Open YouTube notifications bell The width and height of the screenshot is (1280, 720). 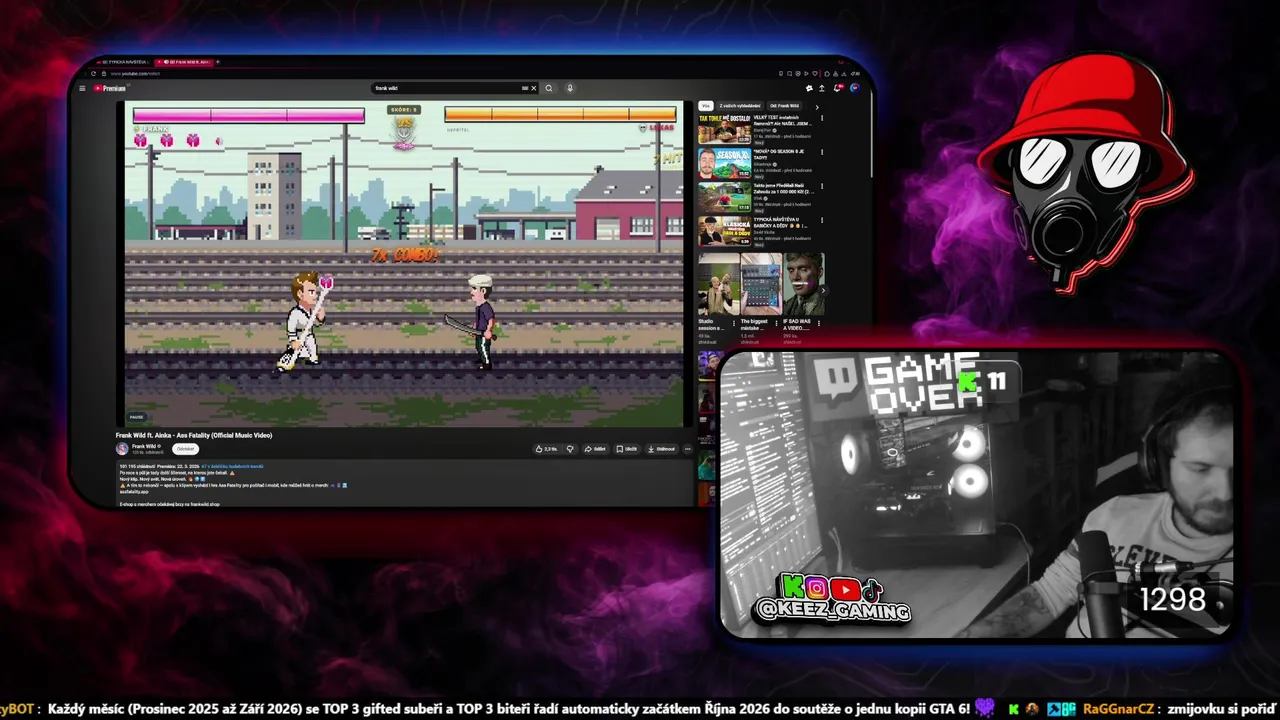[x=837, y=88]
